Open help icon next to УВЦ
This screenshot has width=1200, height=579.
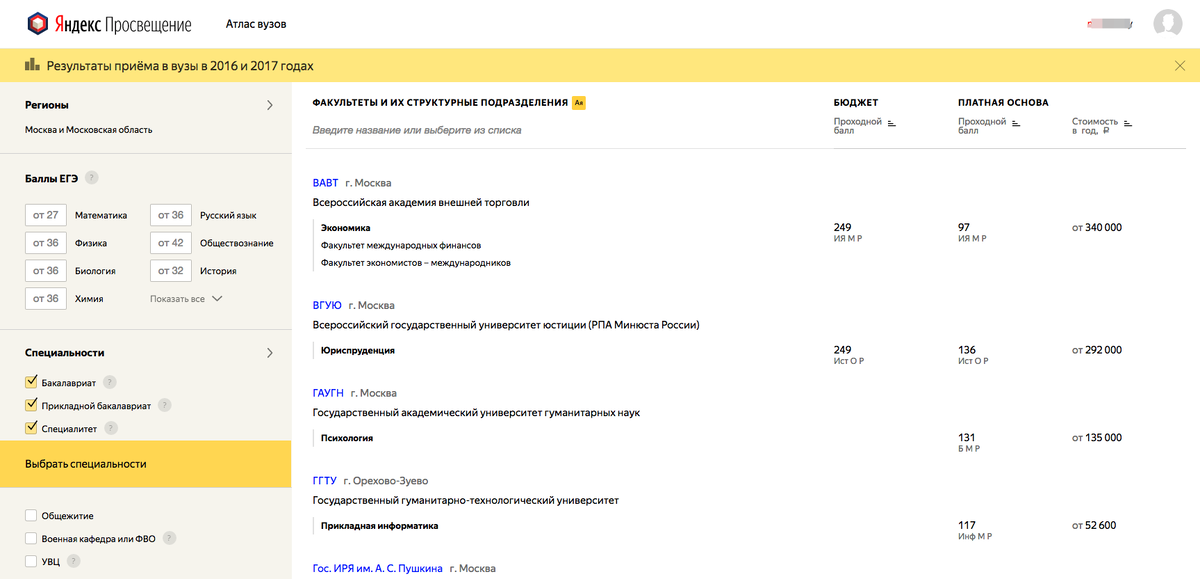(x=73, y=561)
